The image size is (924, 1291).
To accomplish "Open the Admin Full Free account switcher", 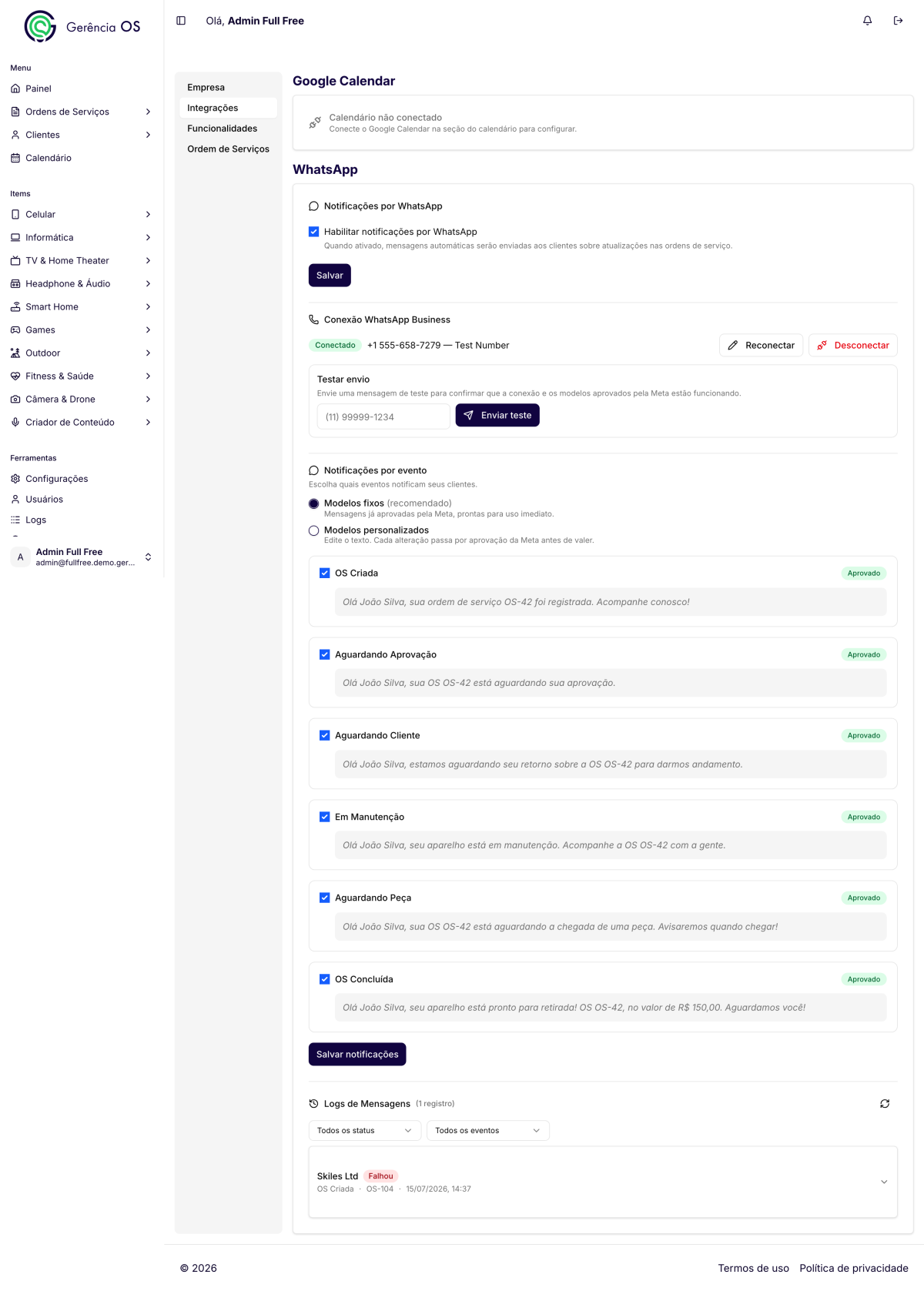I will pos(82,557).
